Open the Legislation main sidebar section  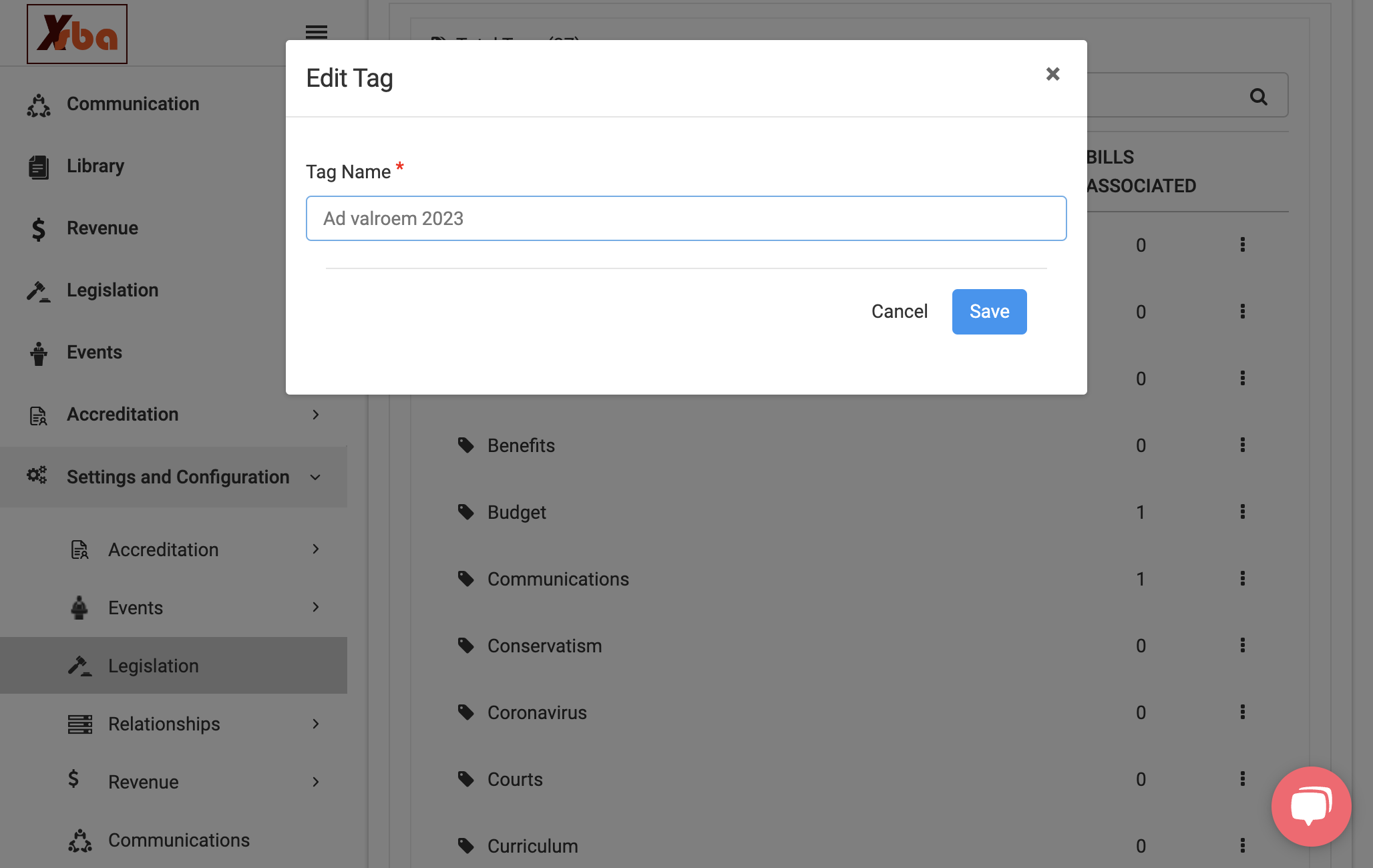tap(112, 290)
